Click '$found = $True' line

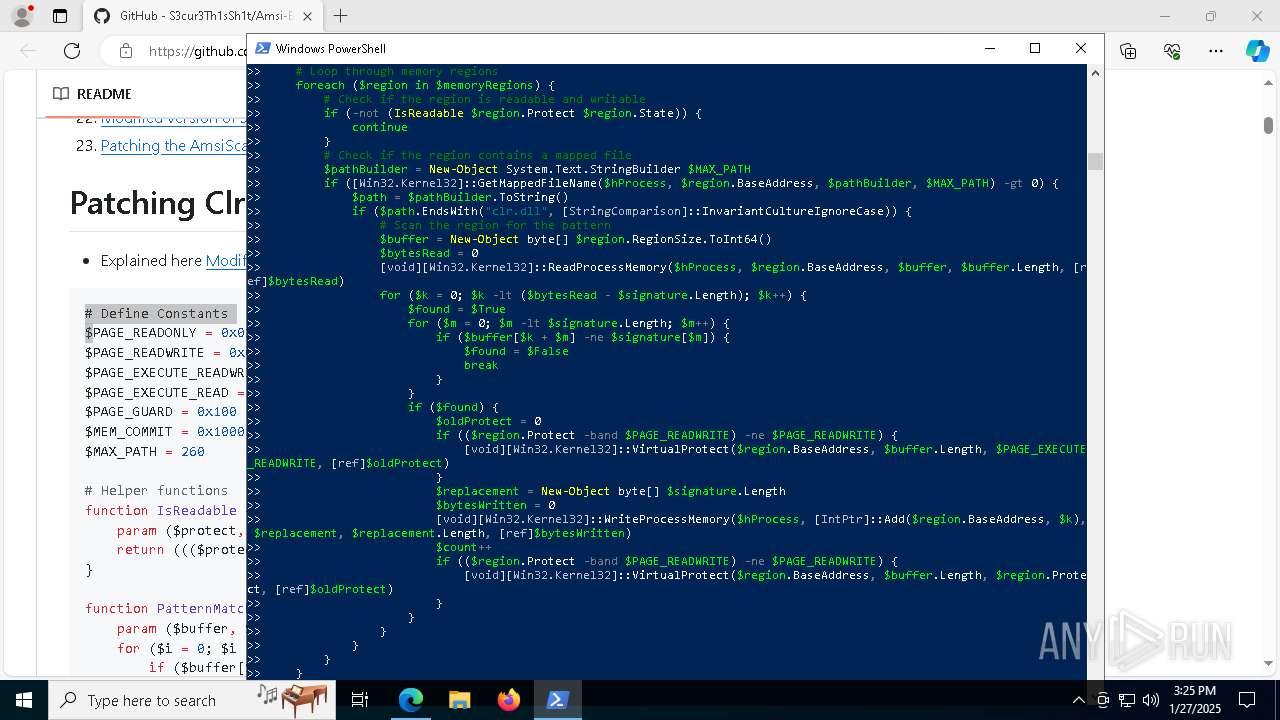[x=457, y=309]
